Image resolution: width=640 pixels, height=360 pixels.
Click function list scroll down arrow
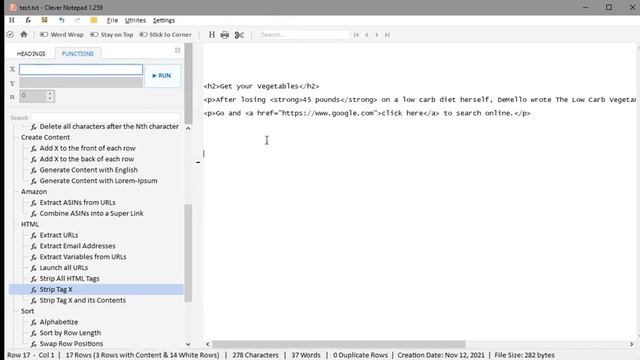(188, 344)
